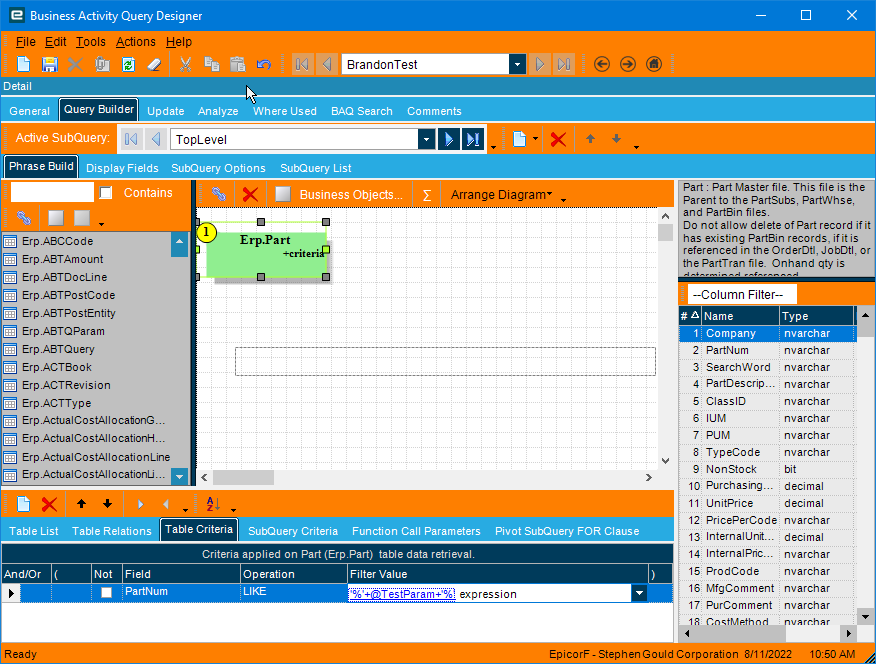Move criteria row up arrow
876x664 pixels.
point(82,504)
